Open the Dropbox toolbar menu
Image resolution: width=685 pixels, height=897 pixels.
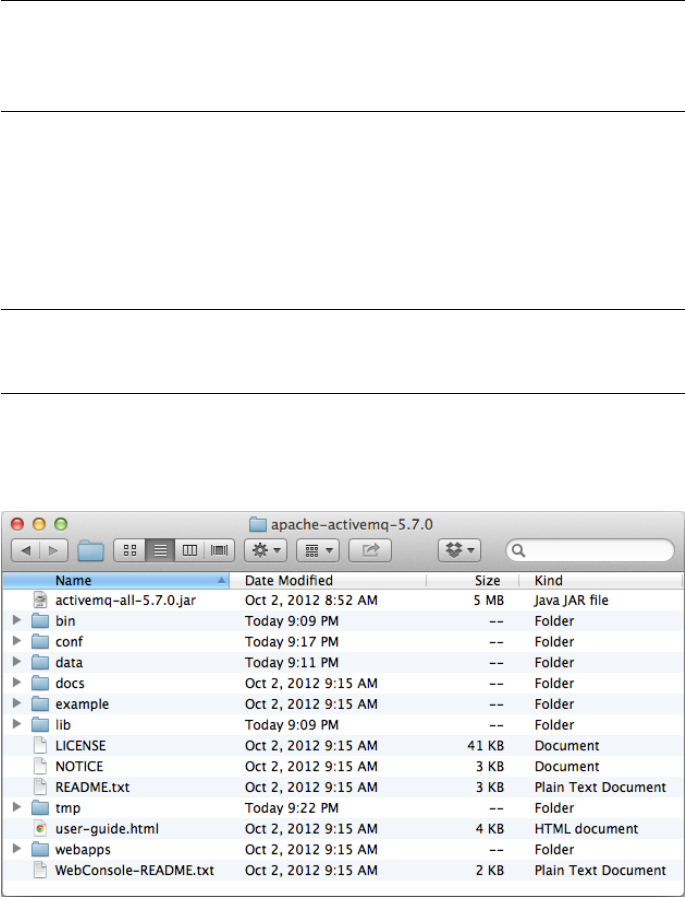click(x=460, y=550)
